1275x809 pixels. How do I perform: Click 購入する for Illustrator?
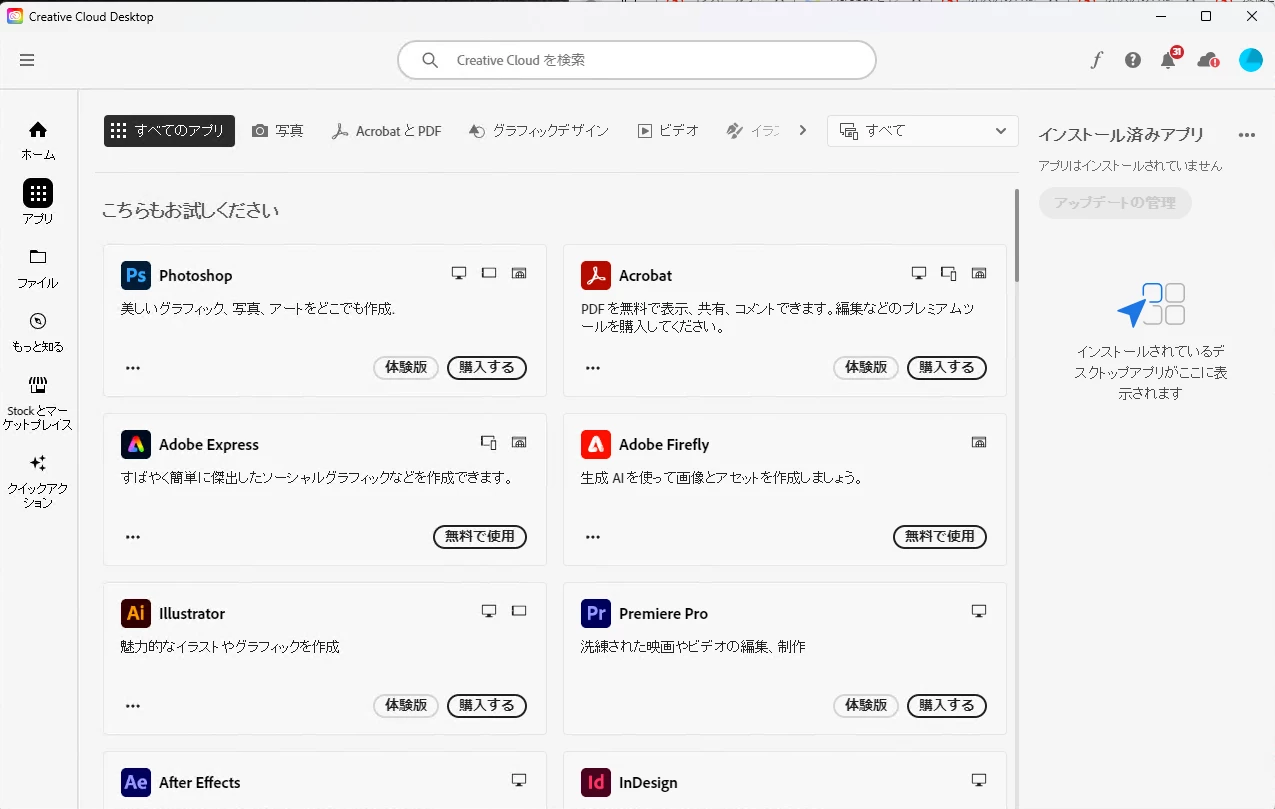487,705
